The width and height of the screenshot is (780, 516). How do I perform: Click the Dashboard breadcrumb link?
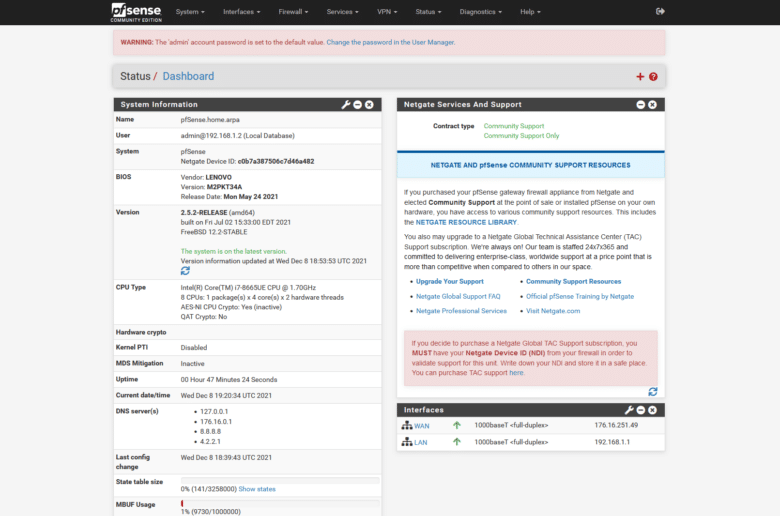pyautogui.click(x=188, y=76)
